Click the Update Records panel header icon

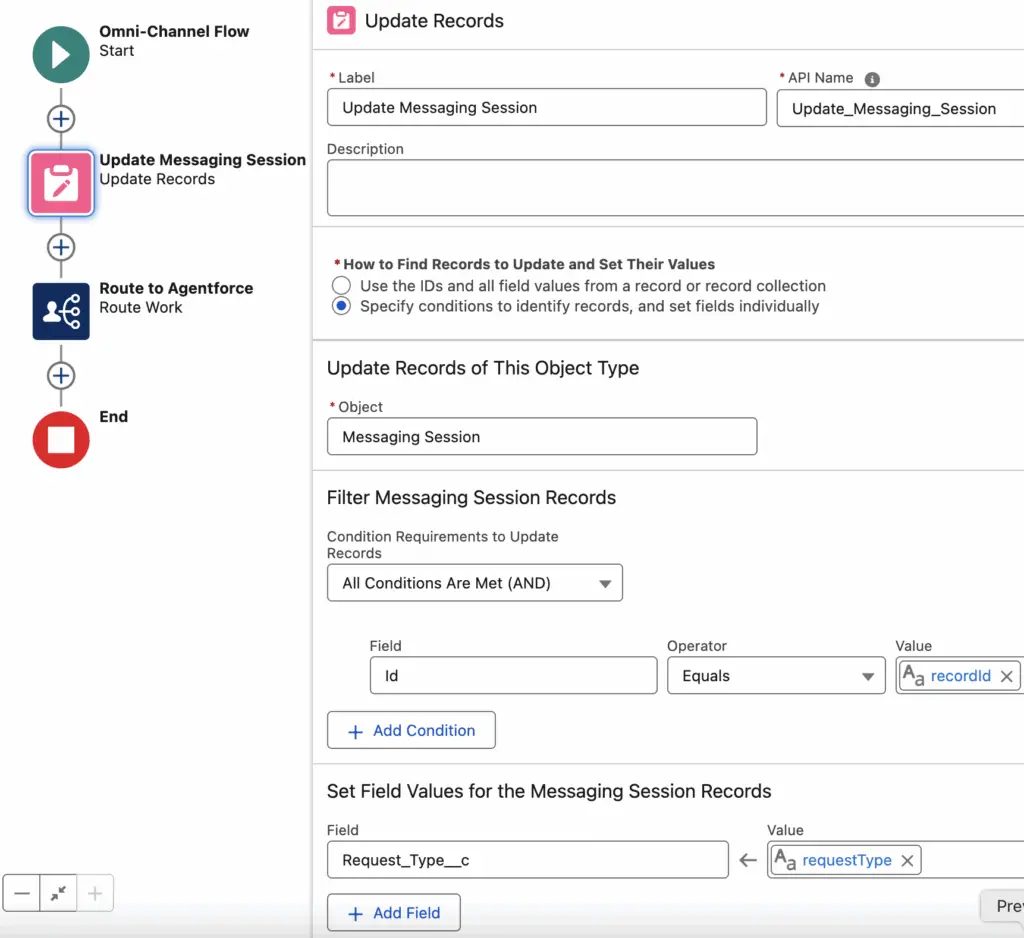point(341,20)
